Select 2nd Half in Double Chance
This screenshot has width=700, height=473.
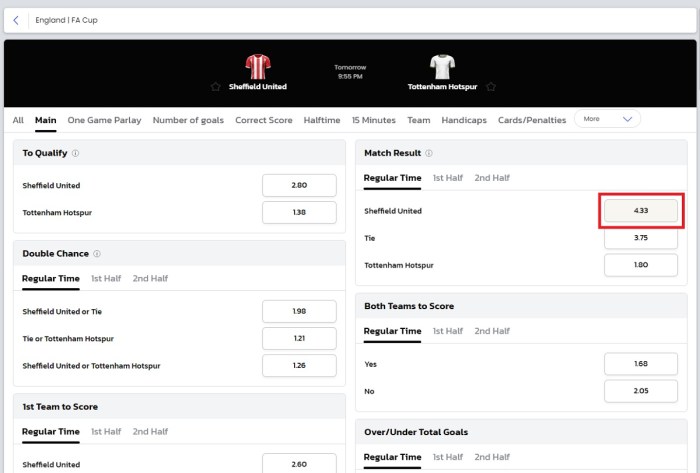(150, 278)
